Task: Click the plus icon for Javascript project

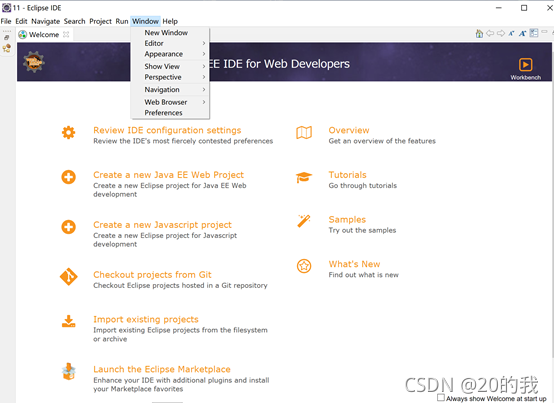Action: click(69, 227)
